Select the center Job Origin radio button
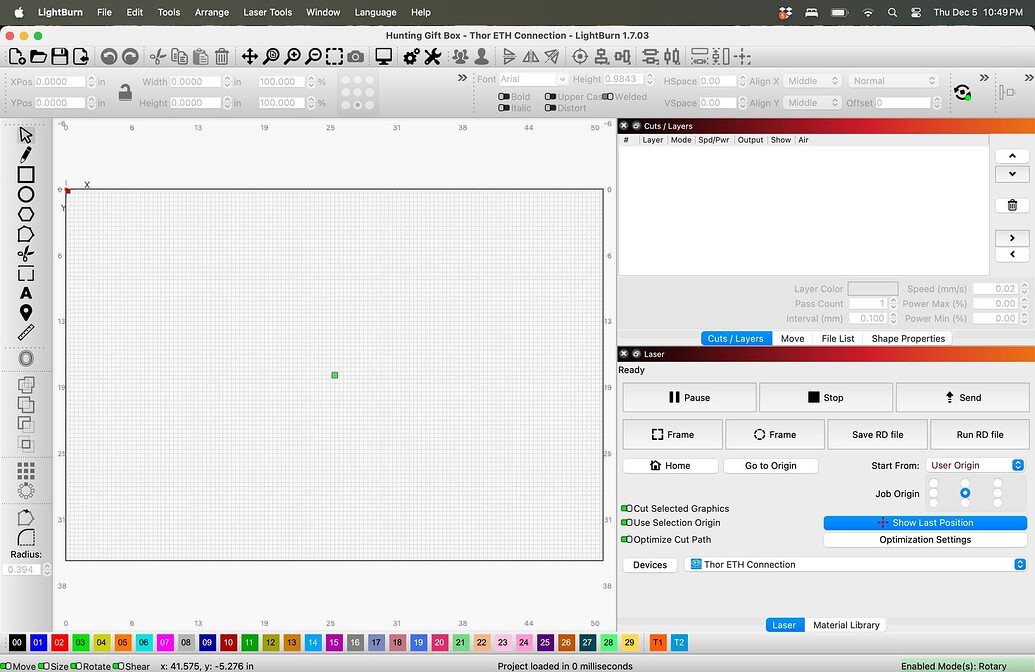Viewport: 1035px width, 672px height. 964,492
